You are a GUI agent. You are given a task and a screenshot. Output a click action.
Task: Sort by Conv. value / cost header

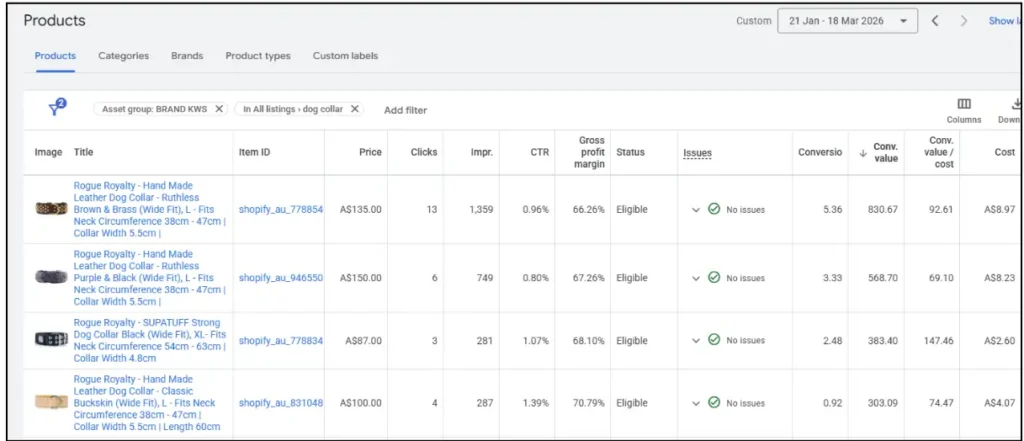click(941, 152)
